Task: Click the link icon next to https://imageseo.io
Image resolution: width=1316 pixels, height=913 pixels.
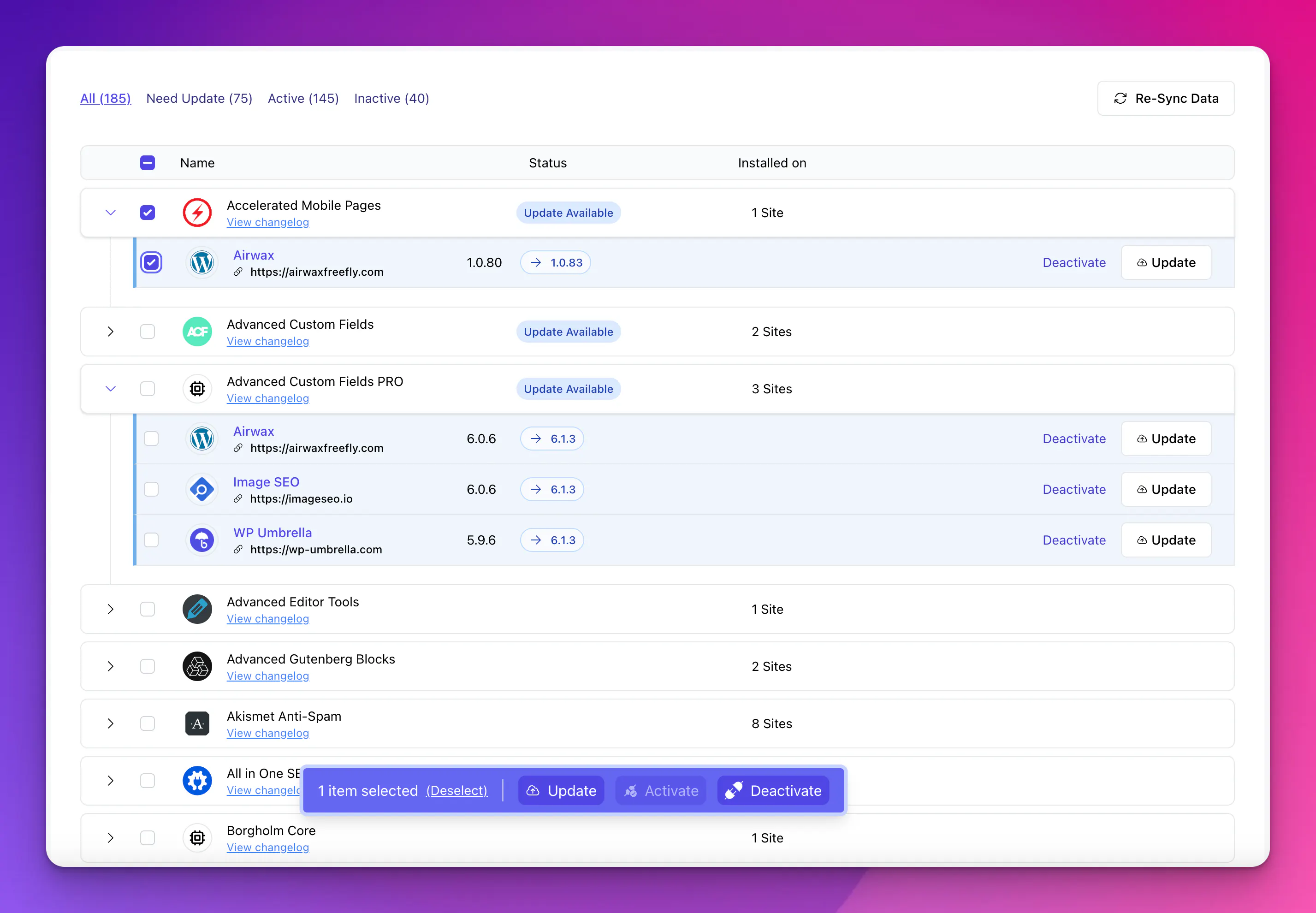Action: 238,499
